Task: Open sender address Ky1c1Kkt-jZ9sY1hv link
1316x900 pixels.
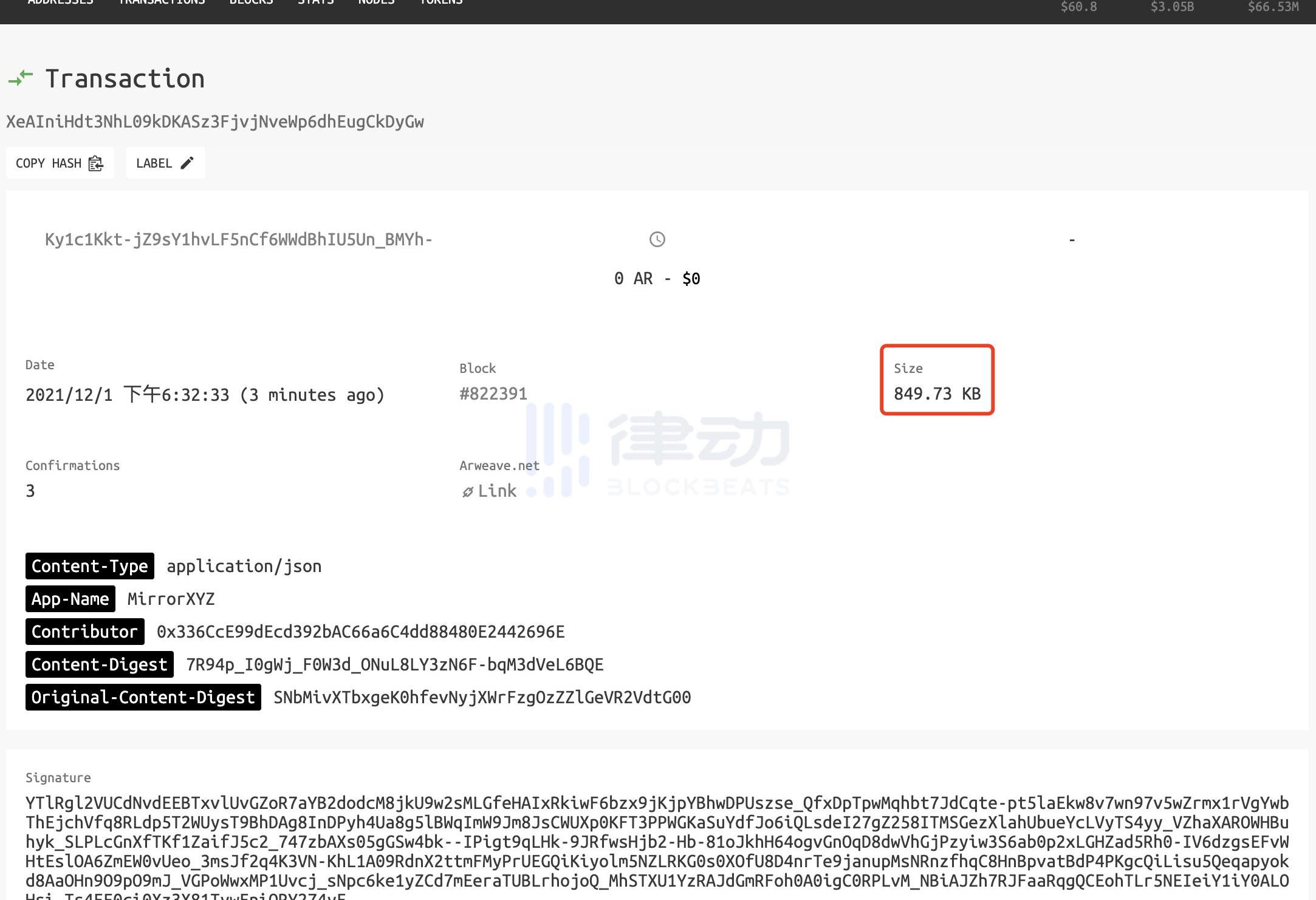Action: point(238,240)
